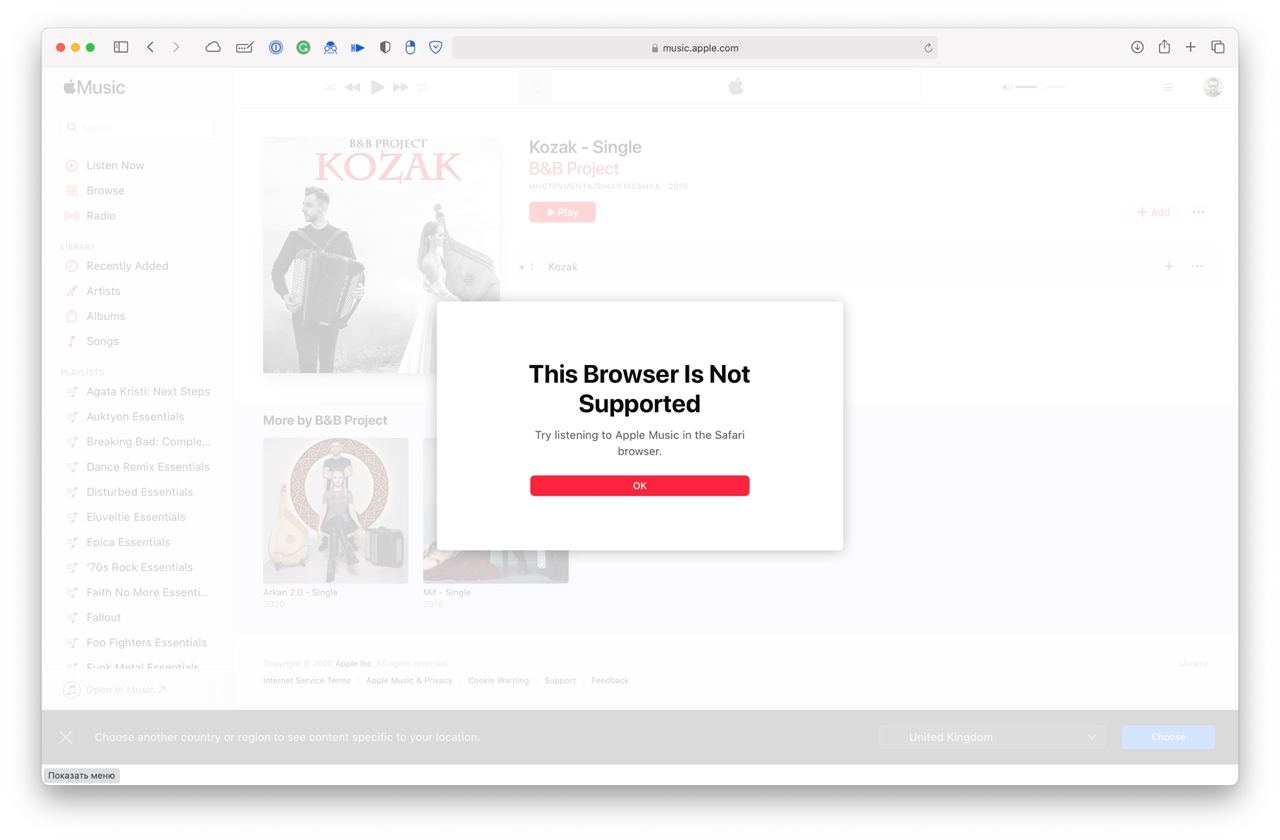Click the Play button in the player bar
Image resolution: width=1280 pixels, height=840 pixels.
click(x=377, y=87)
